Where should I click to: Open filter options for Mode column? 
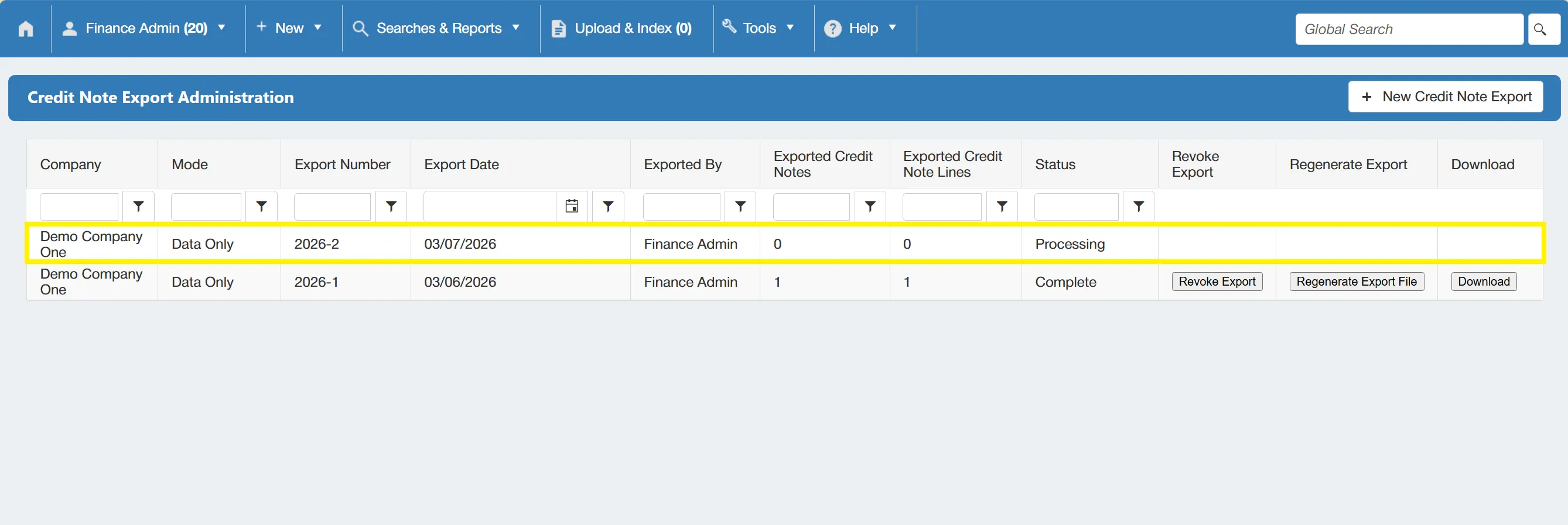[x=261, y=207]
